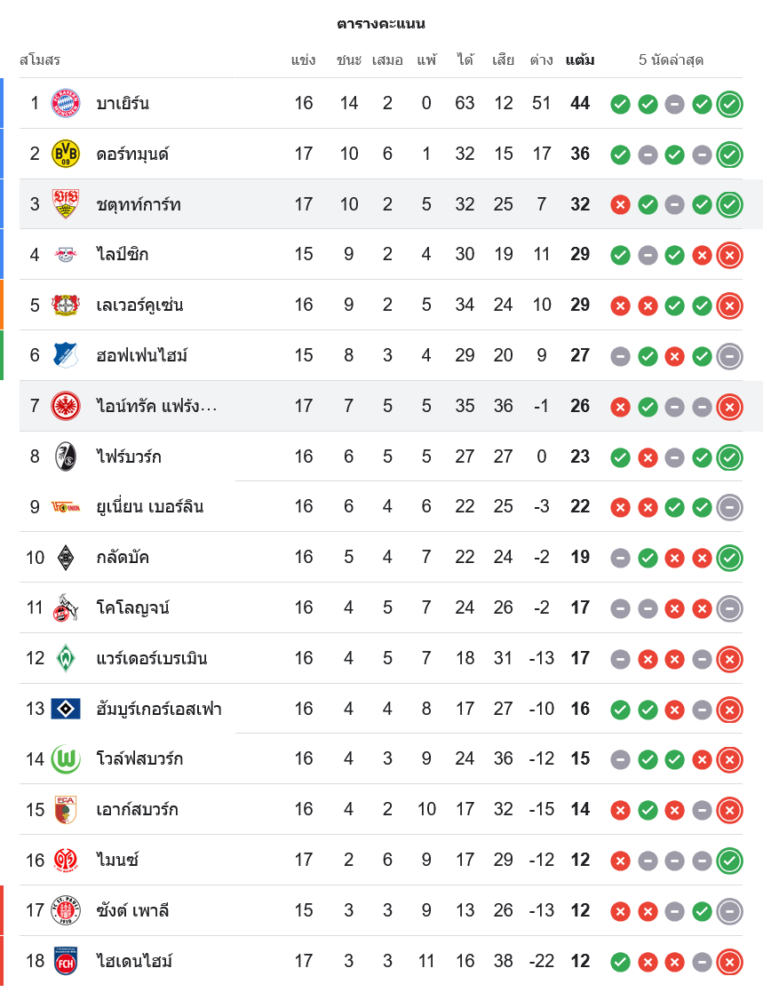Image resolution: width=763 pixels, height=1000 pixels.
Task: Select the VfB Stuttgart crest icon
Action: (65, 204)
